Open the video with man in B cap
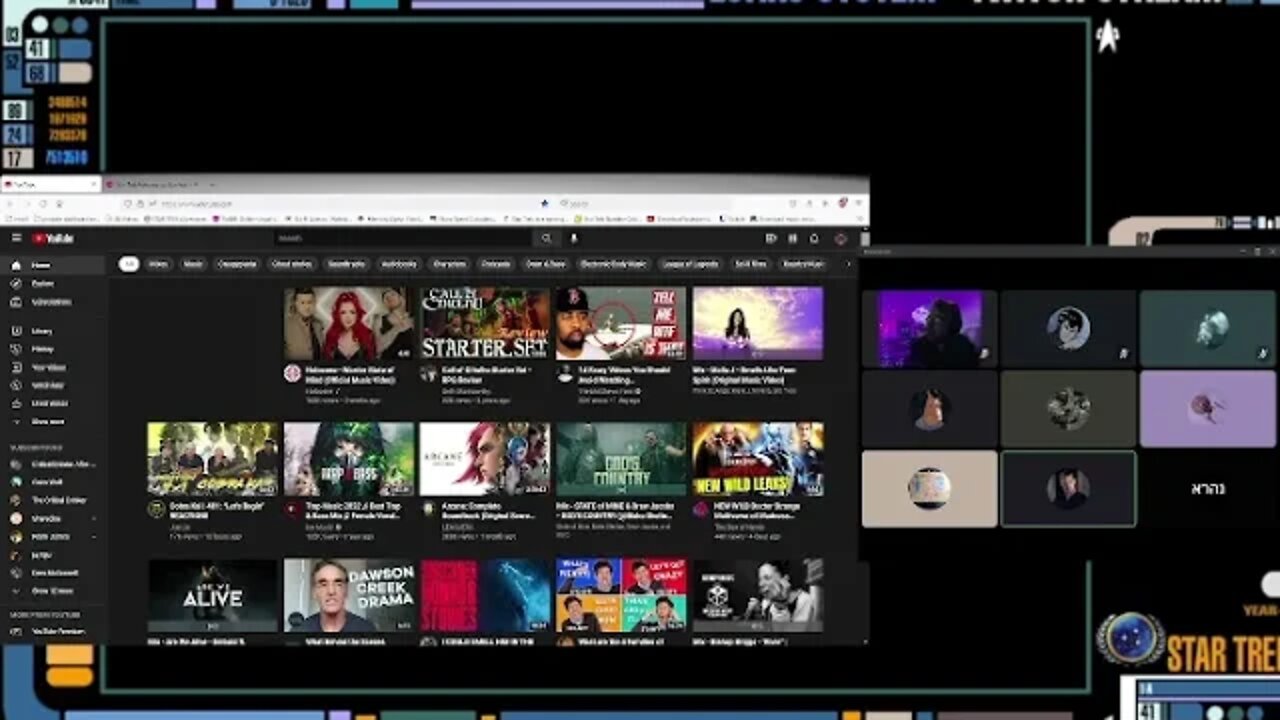The height and width of the screenshot is (720, 1280). coord(621,324)
